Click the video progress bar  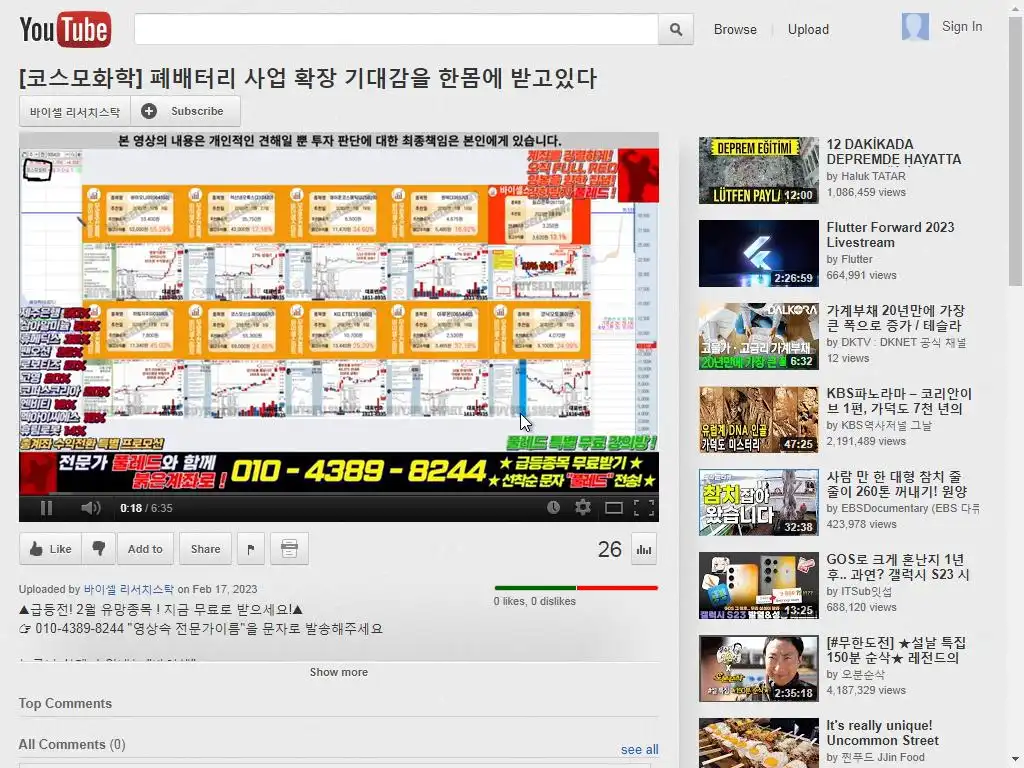[338, 495]
